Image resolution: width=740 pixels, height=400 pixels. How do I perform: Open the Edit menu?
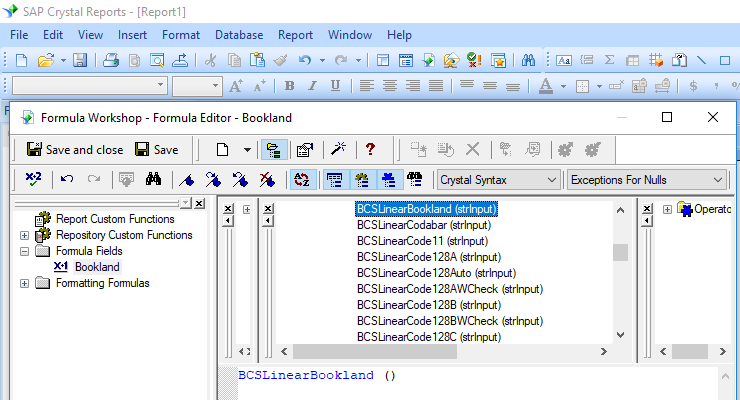coord(53,35)
